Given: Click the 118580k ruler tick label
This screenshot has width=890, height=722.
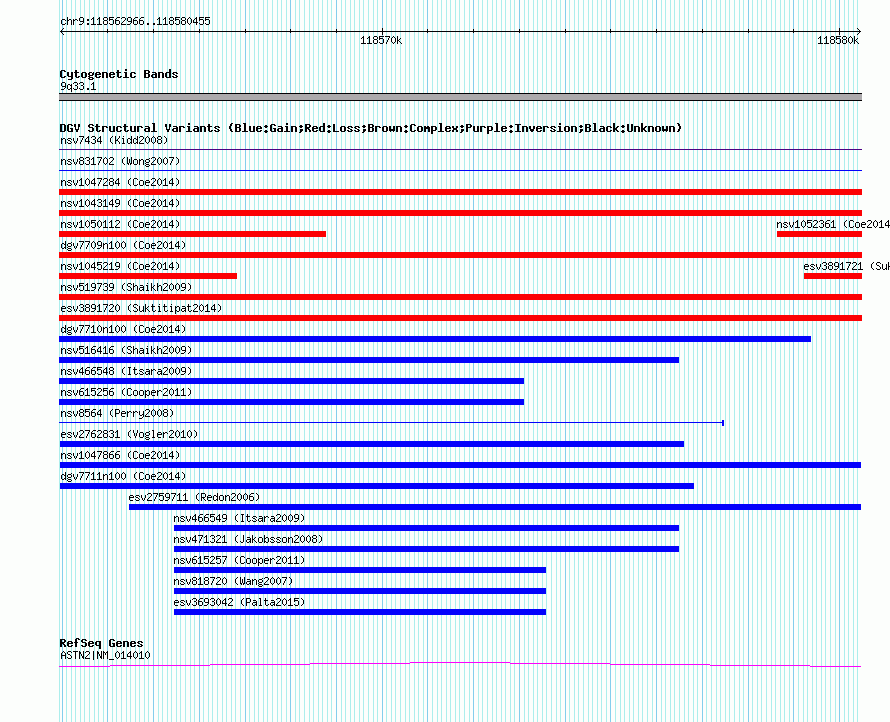Looking at the screenshot, I should 838,40.
